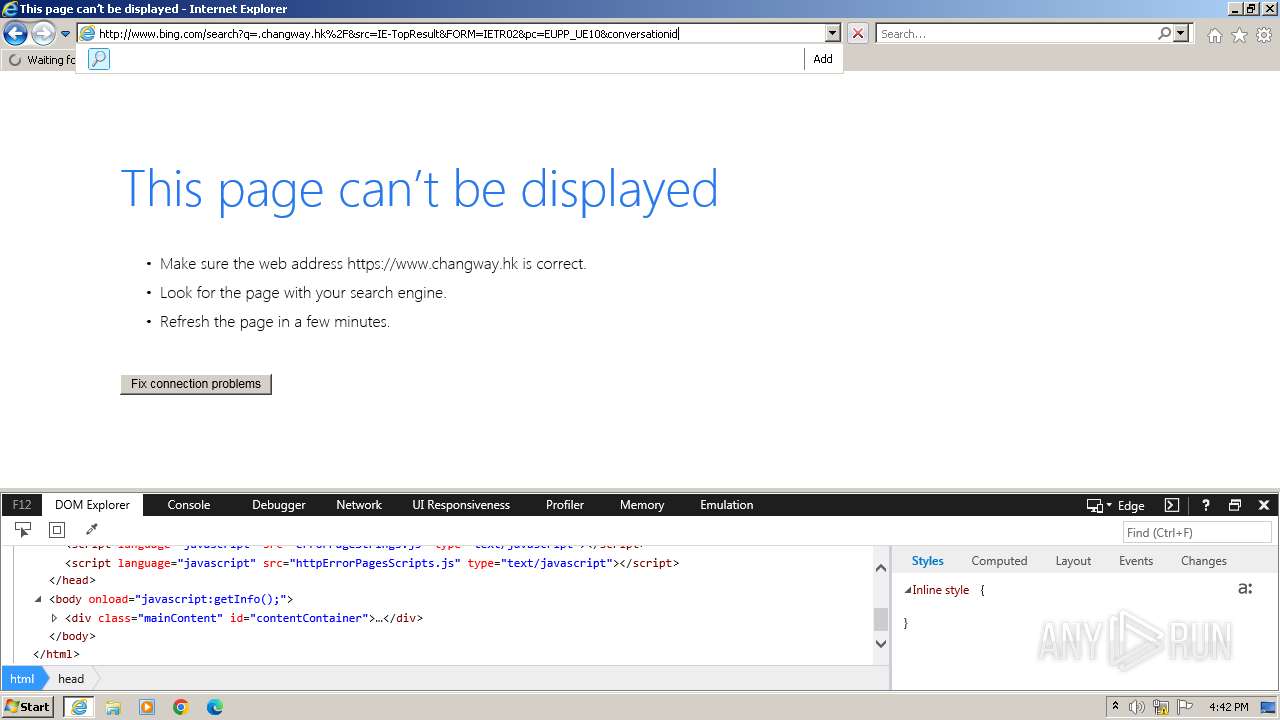Click Add in the address dropdown

coord(823,59)
